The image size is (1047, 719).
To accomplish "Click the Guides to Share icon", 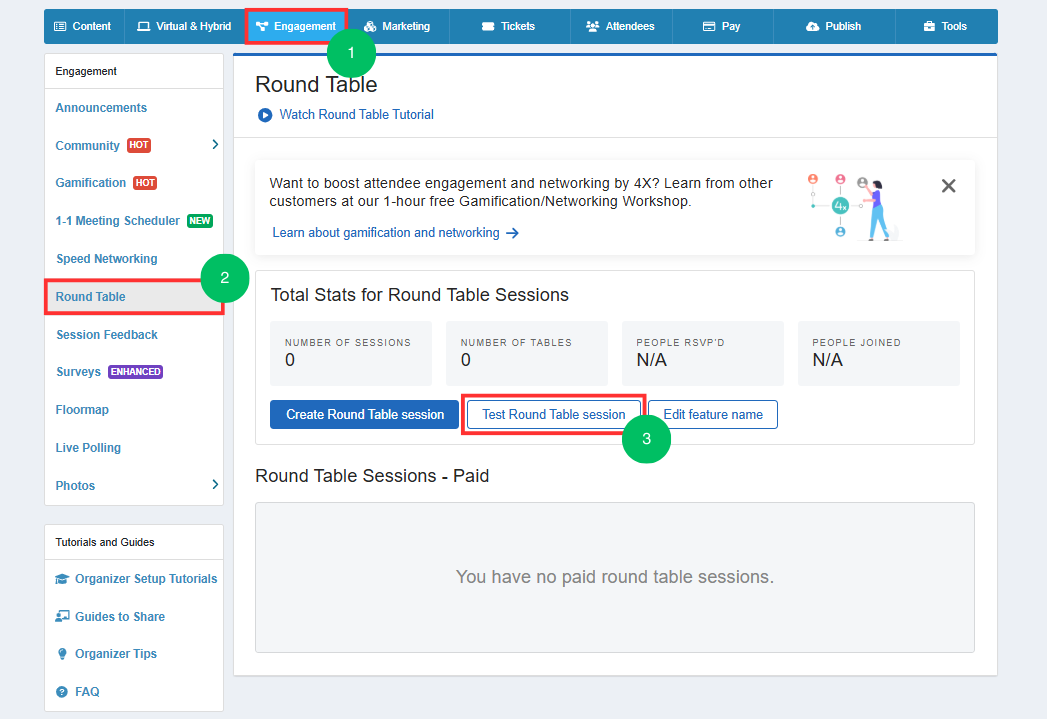I will [x=62, y=616].
